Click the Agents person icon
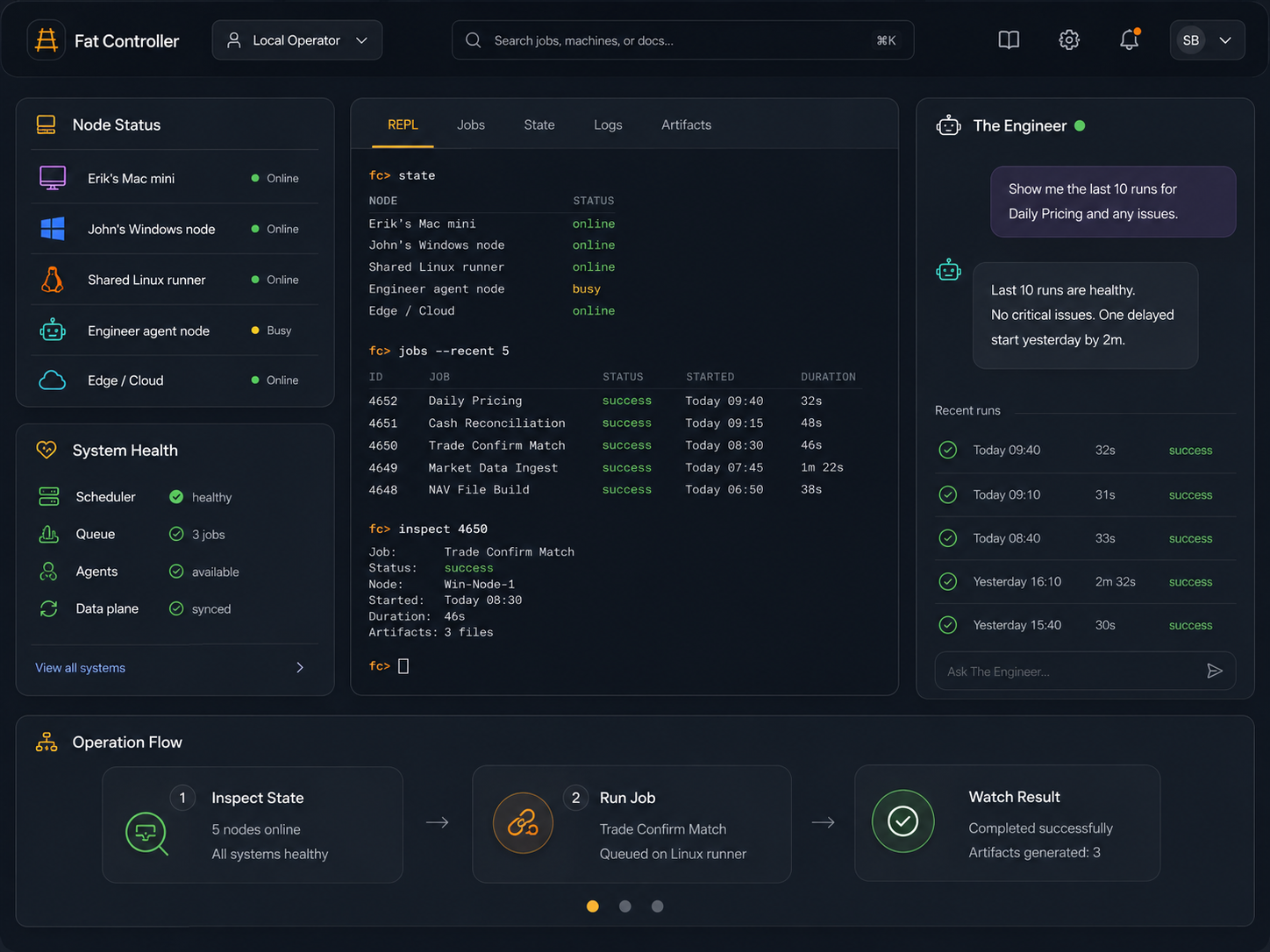The width and height of the screenshot is (1270, 952). coord(49,572)
